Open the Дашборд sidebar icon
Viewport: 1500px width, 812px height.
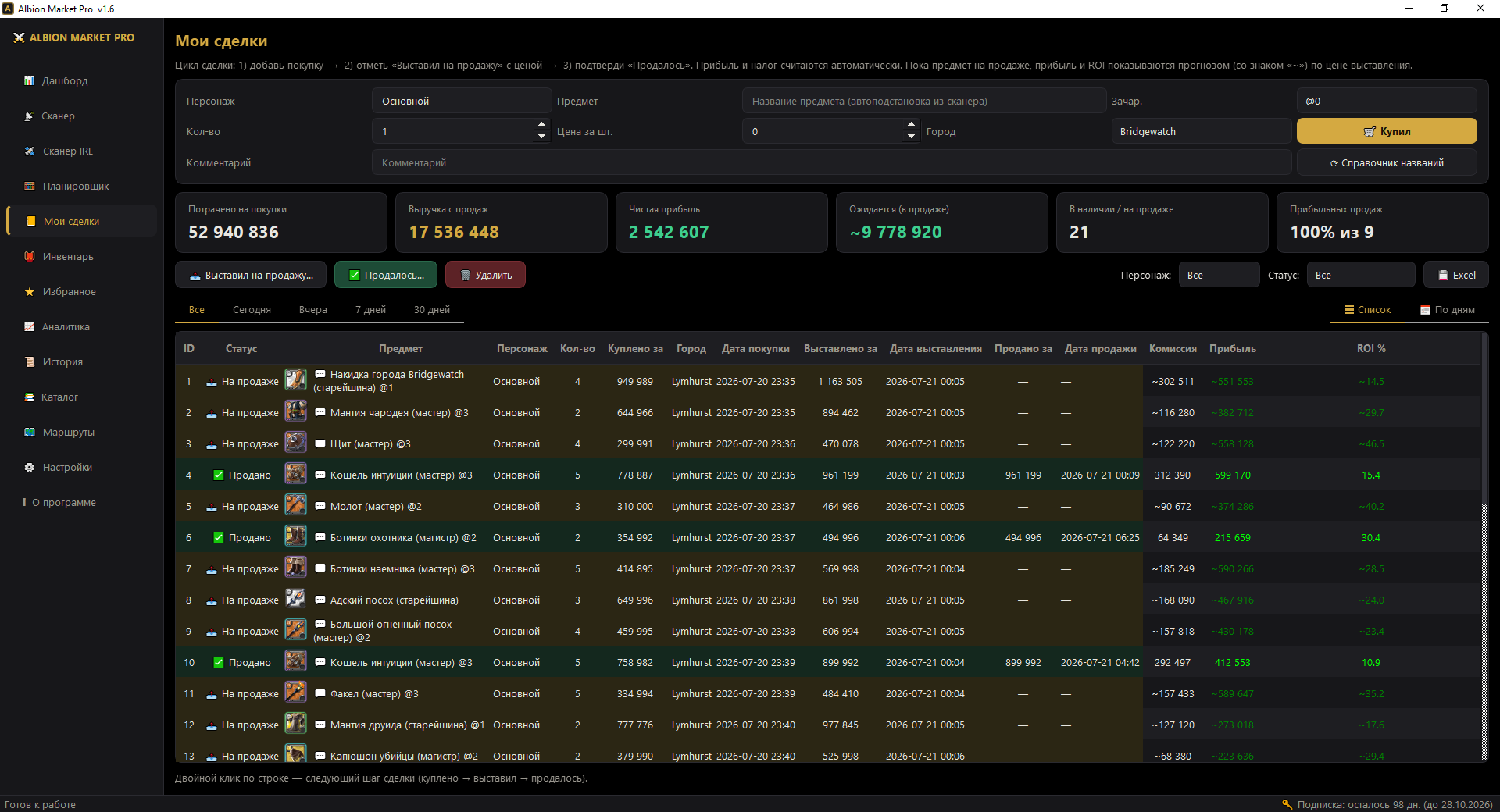[30, 80]
